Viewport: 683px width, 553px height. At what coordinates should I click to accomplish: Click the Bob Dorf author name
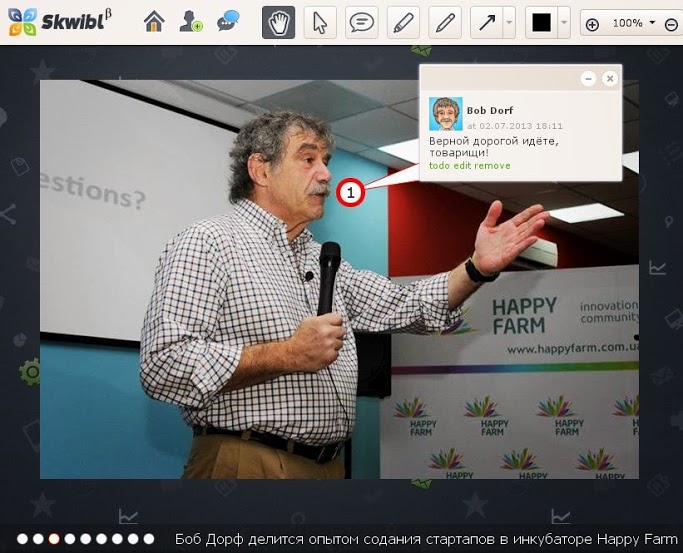(490, 111)
